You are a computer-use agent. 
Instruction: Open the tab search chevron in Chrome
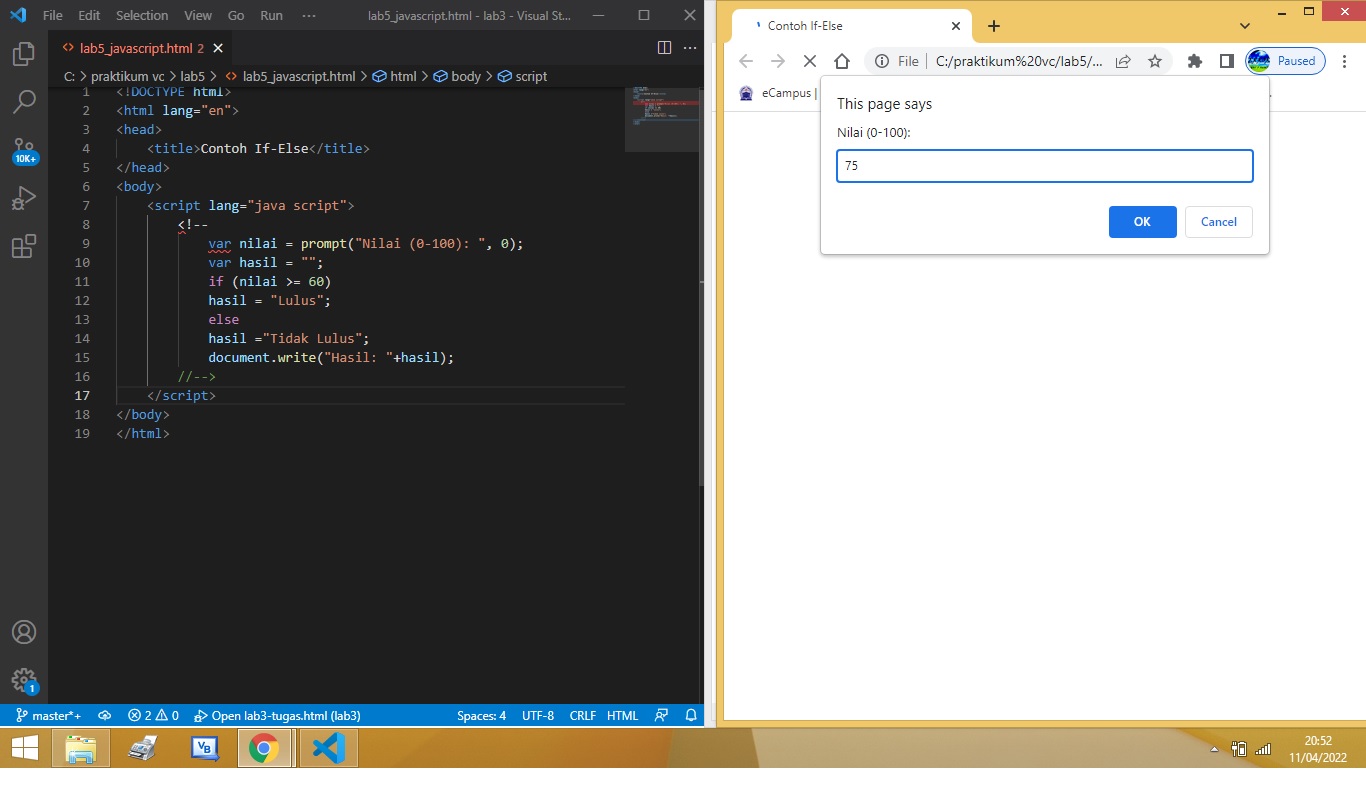[x=1244, y=25]
